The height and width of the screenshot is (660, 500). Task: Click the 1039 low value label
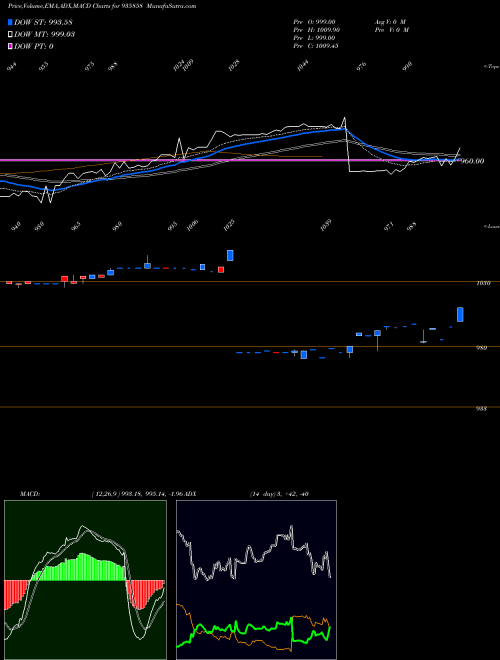tap(326, 225)
